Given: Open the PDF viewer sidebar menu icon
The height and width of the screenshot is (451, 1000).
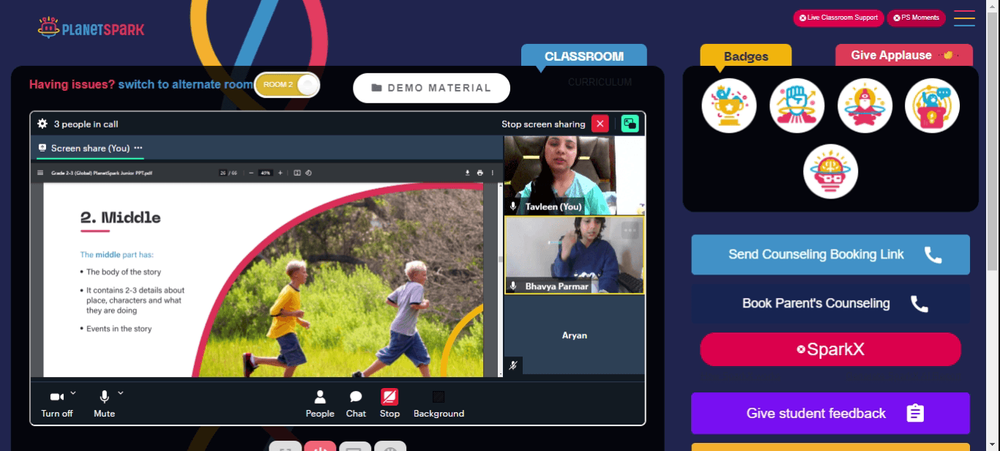Looking at the screenshot, I should (x=40, y=172).
